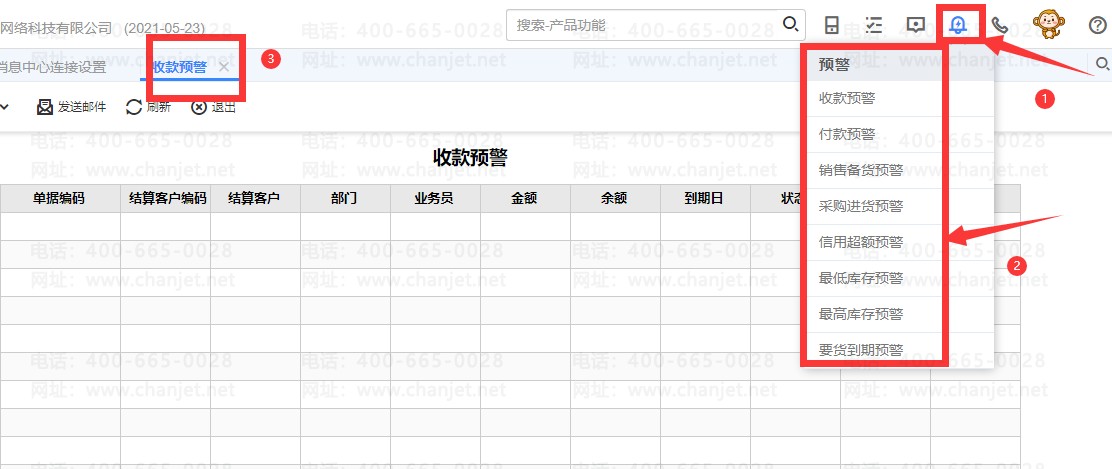Open the calculator icon in top bar

pos(831,25)
